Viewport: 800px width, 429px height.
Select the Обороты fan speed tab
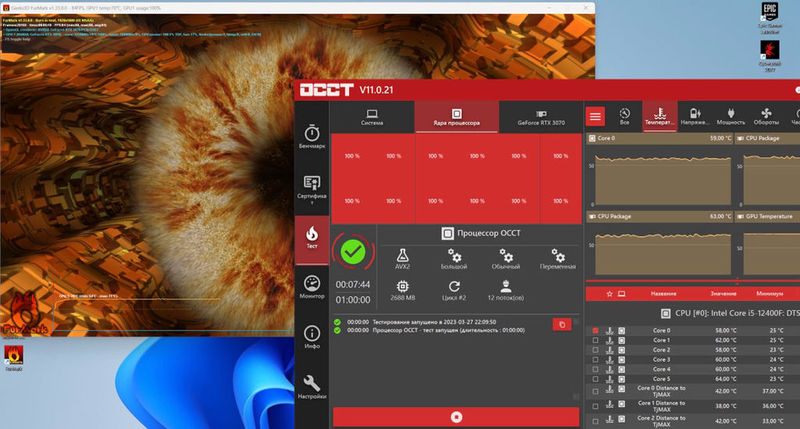pos(766,117)
